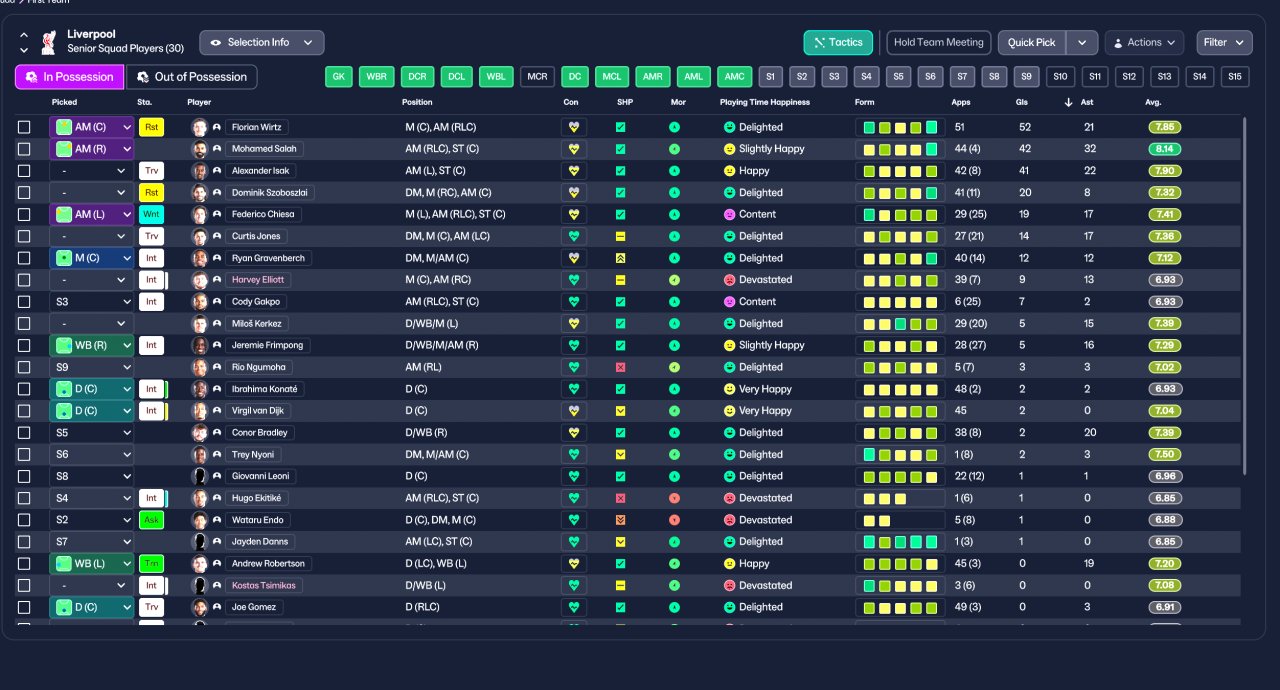Select Curtis Jones's row checkbox
Viewport: 1280px width, 690px height.
[x=24, y=236]
